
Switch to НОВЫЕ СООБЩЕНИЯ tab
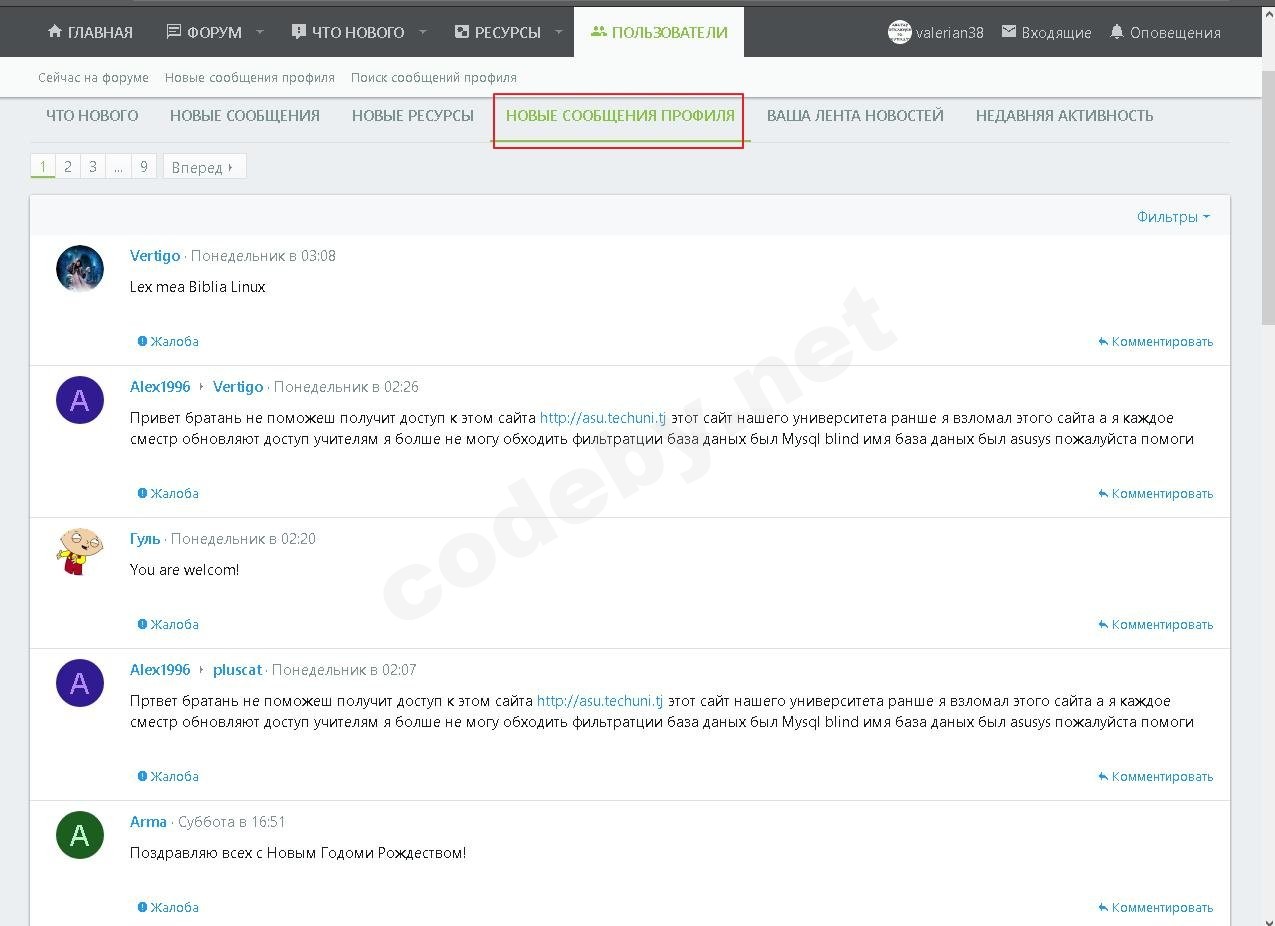pyautogui.click(x=245, y=115)
